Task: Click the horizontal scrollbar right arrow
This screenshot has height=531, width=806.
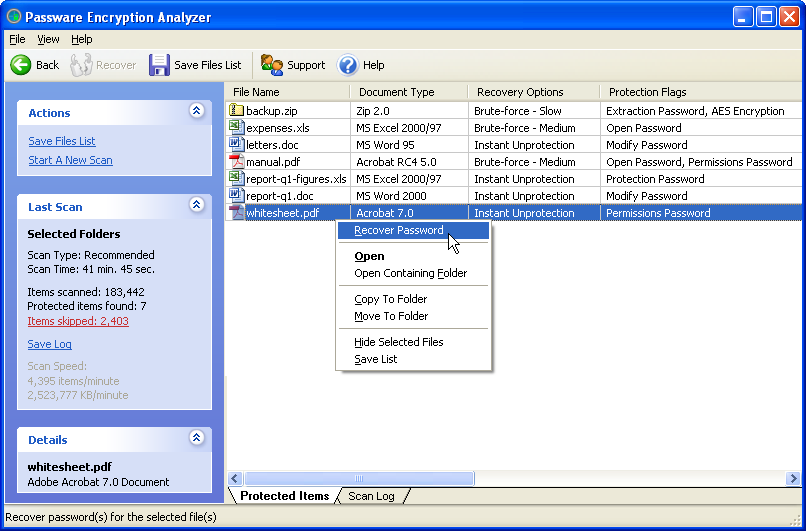Action: (x=793, y=479)
